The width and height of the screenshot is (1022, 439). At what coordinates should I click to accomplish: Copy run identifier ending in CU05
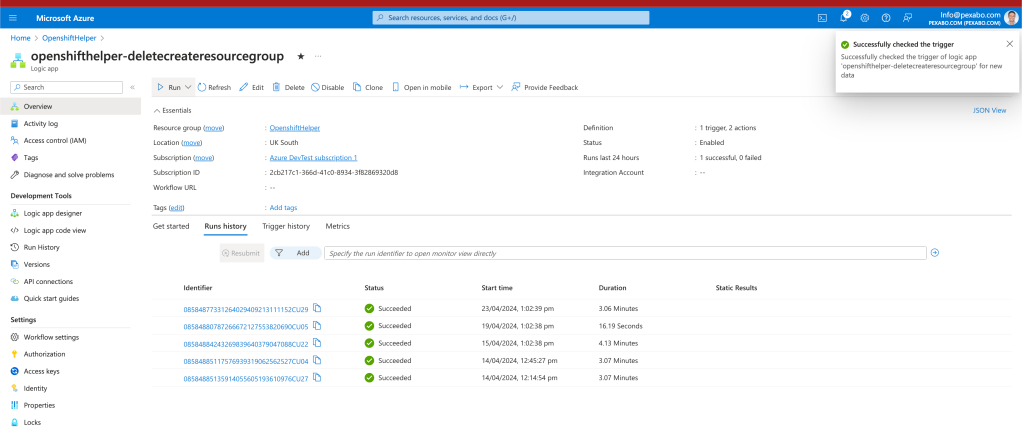317,325
